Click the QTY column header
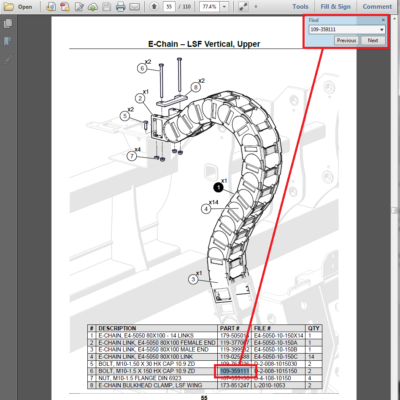 tap(314, 328)
